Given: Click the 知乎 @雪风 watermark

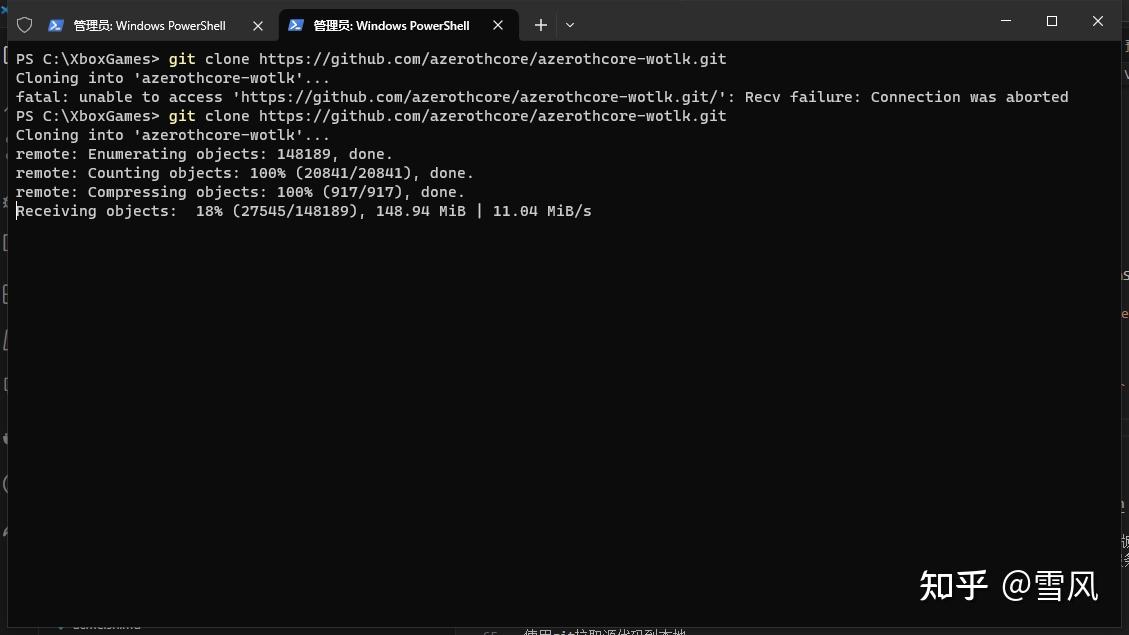Looking at the screenshot, I should point(1008,586).
